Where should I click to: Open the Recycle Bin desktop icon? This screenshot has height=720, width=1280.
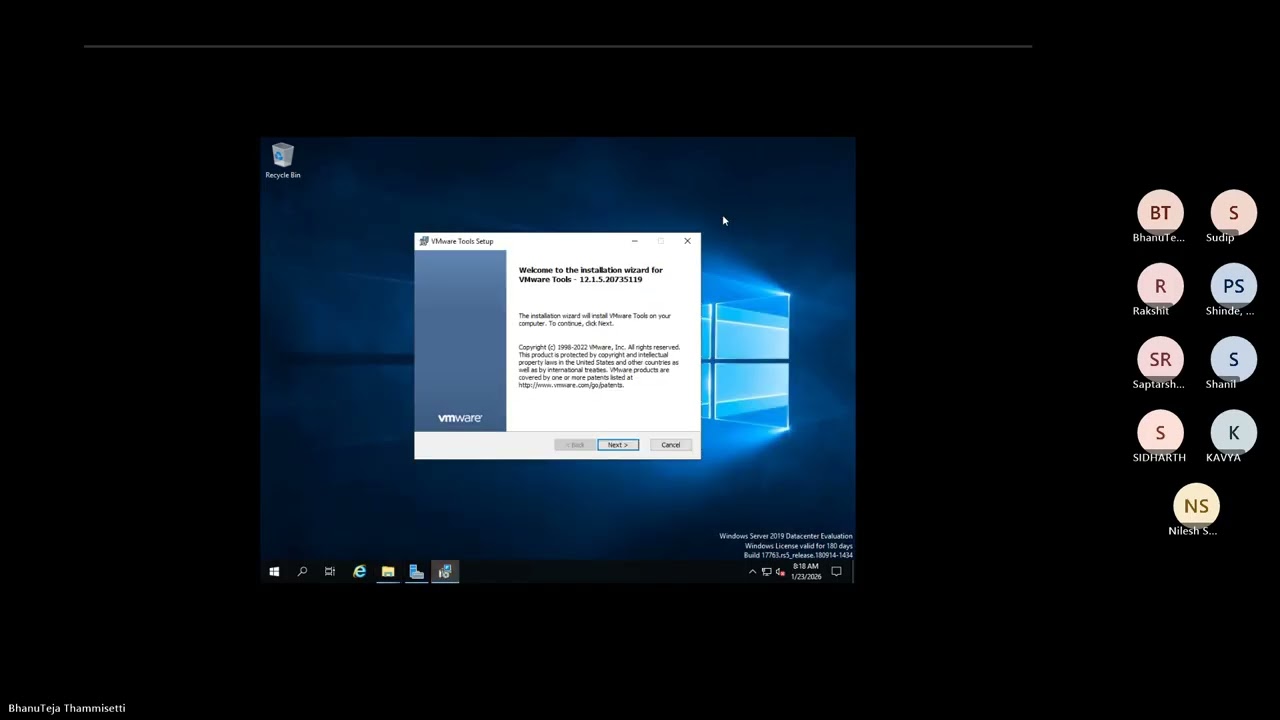(282, 161)
